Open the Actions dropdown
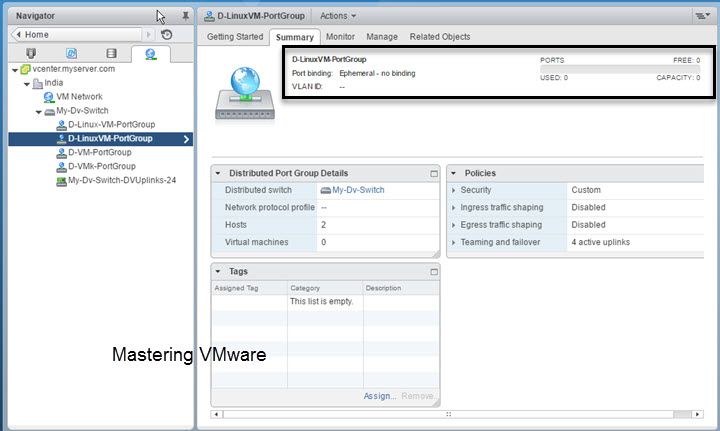The image size is (720, 431). coord(338,16)
